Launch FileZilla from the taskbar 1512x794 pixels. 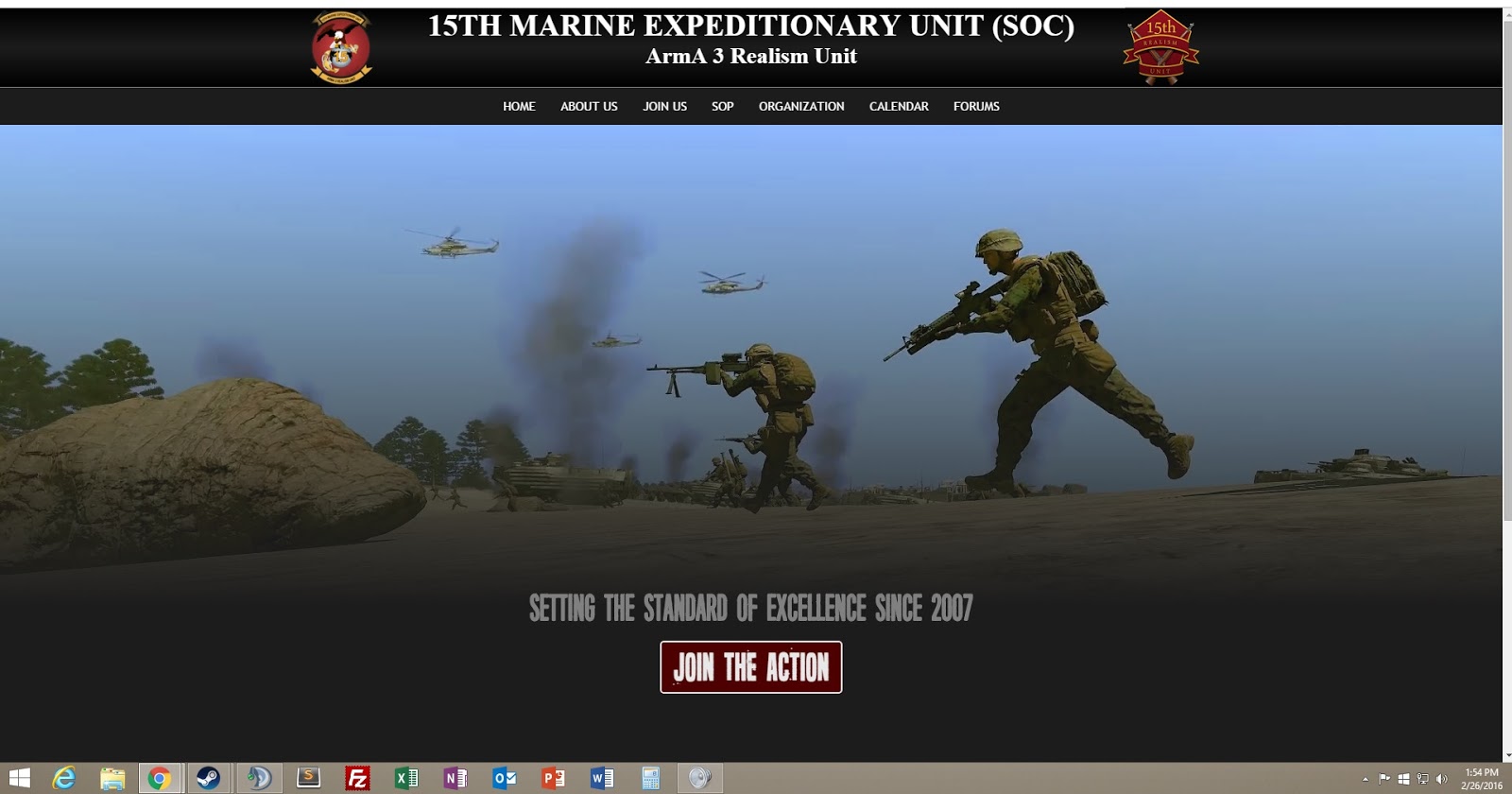click(x=357, y=778)
